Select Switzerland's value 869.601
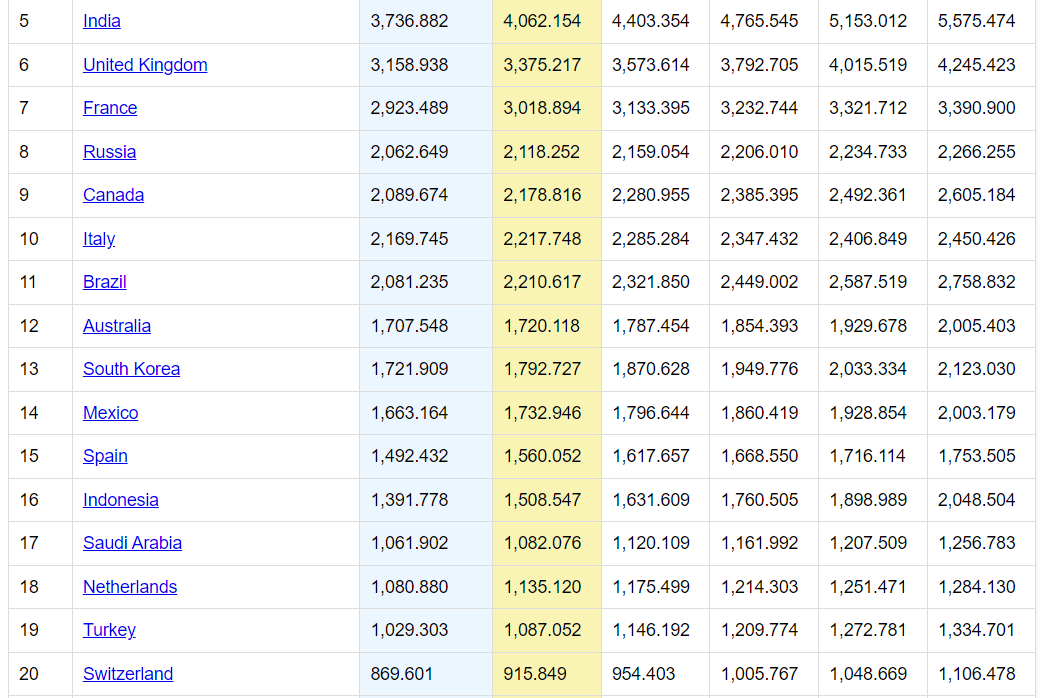This screenshot has height=698, width=1046. [402, 675]
